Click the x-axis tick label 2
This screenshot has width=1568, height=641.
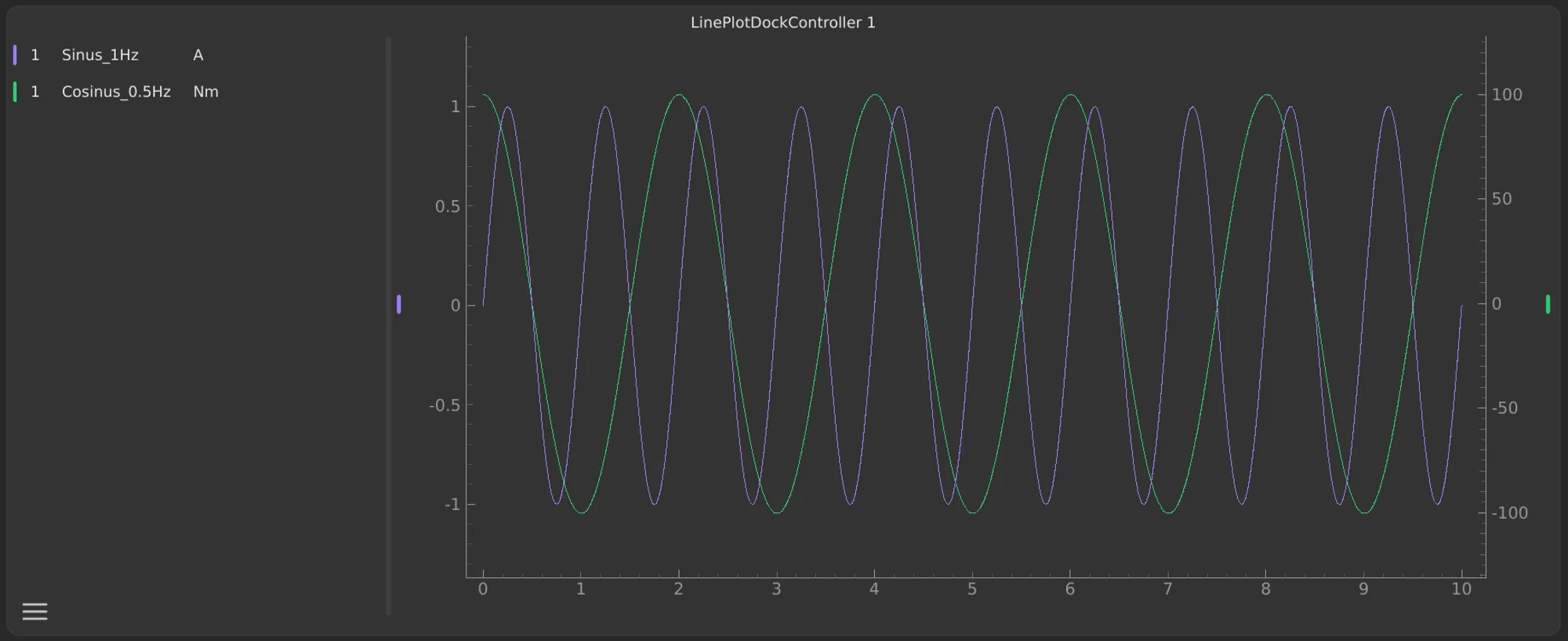678,589
